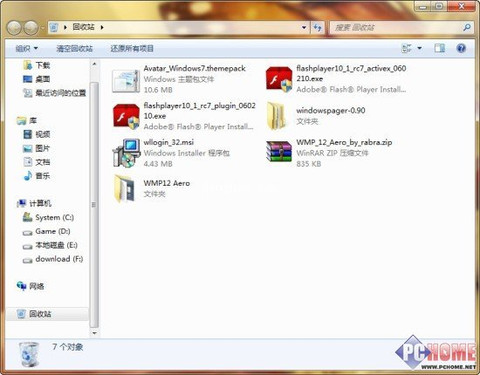Click the change view icon in toolbar

click(407, 49)
